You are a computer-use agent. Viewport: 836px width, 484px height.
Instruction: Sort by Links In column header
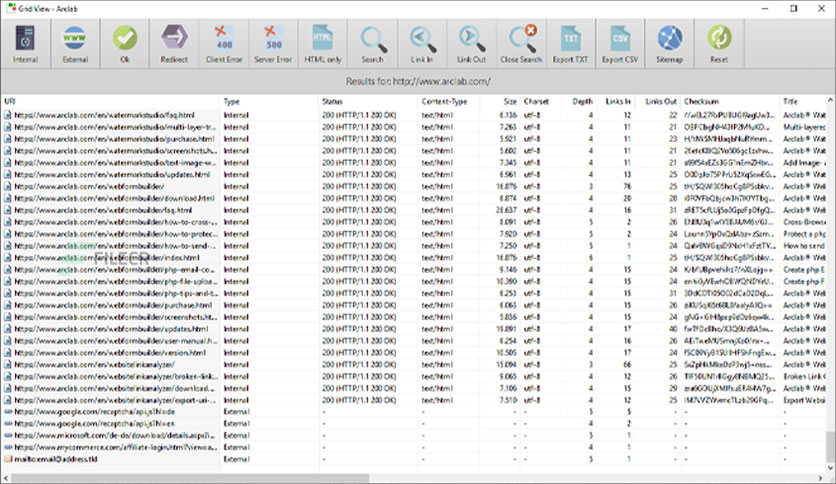point(615,101)
